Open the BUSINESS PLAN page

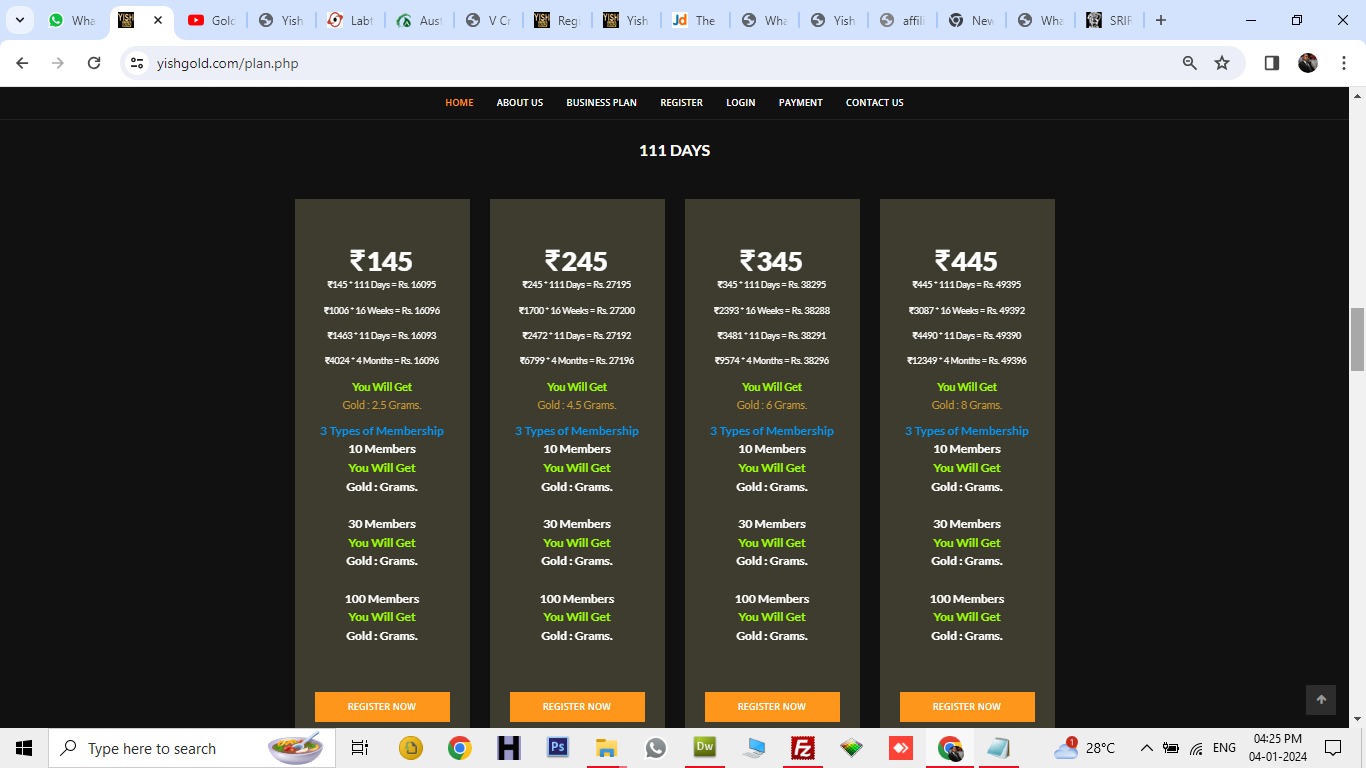click(601, 102)
